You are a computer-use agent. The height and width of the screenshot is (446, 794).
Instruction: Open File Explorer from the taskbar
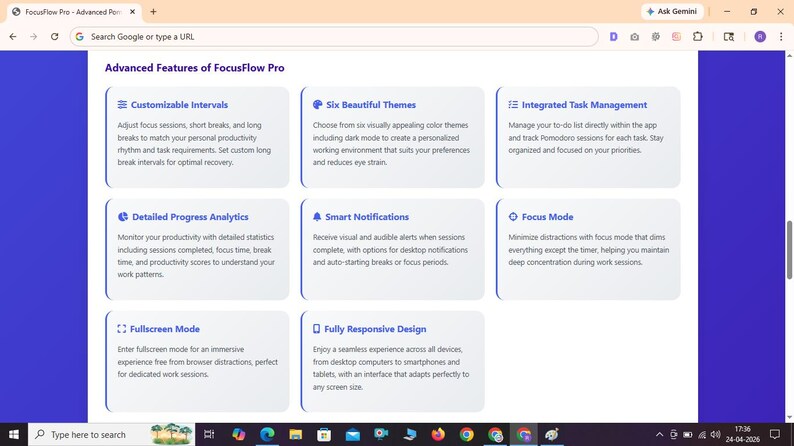[x=296, y=434]
